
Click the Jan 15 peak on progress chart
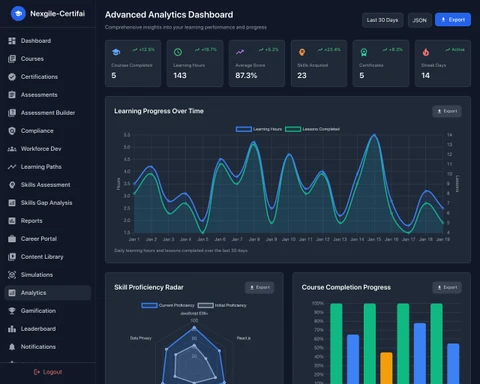click(x=374, y=135)
